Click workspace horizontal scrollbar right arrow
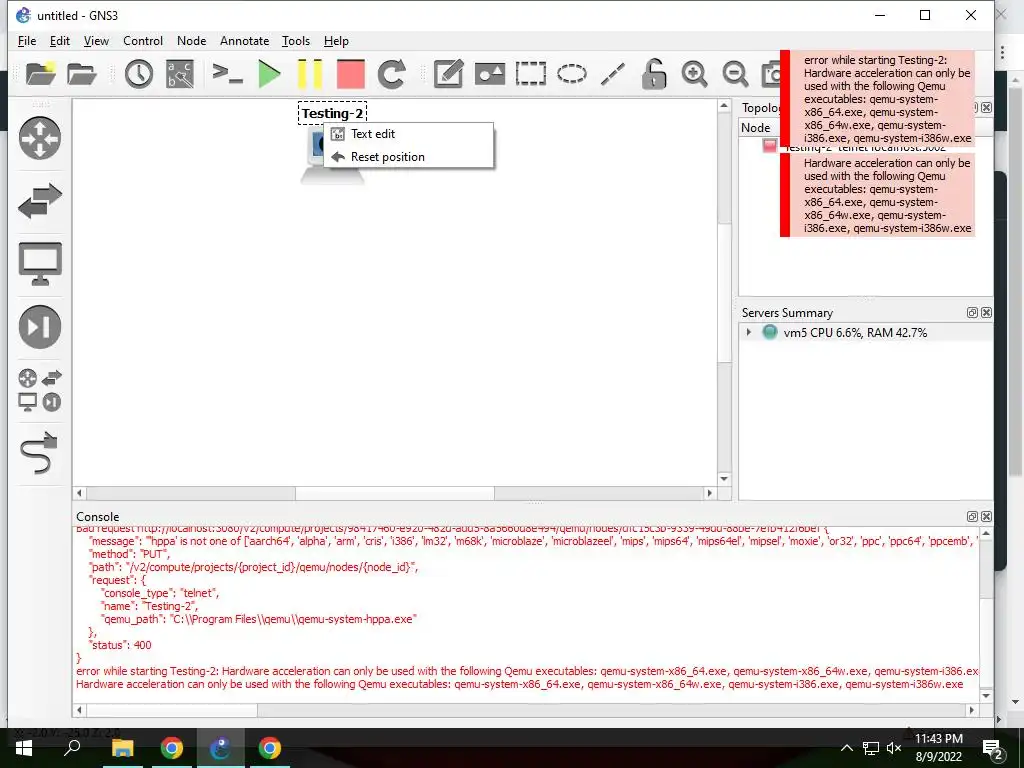The height and width of the screenshot is (768, 1024). (710, 493)
